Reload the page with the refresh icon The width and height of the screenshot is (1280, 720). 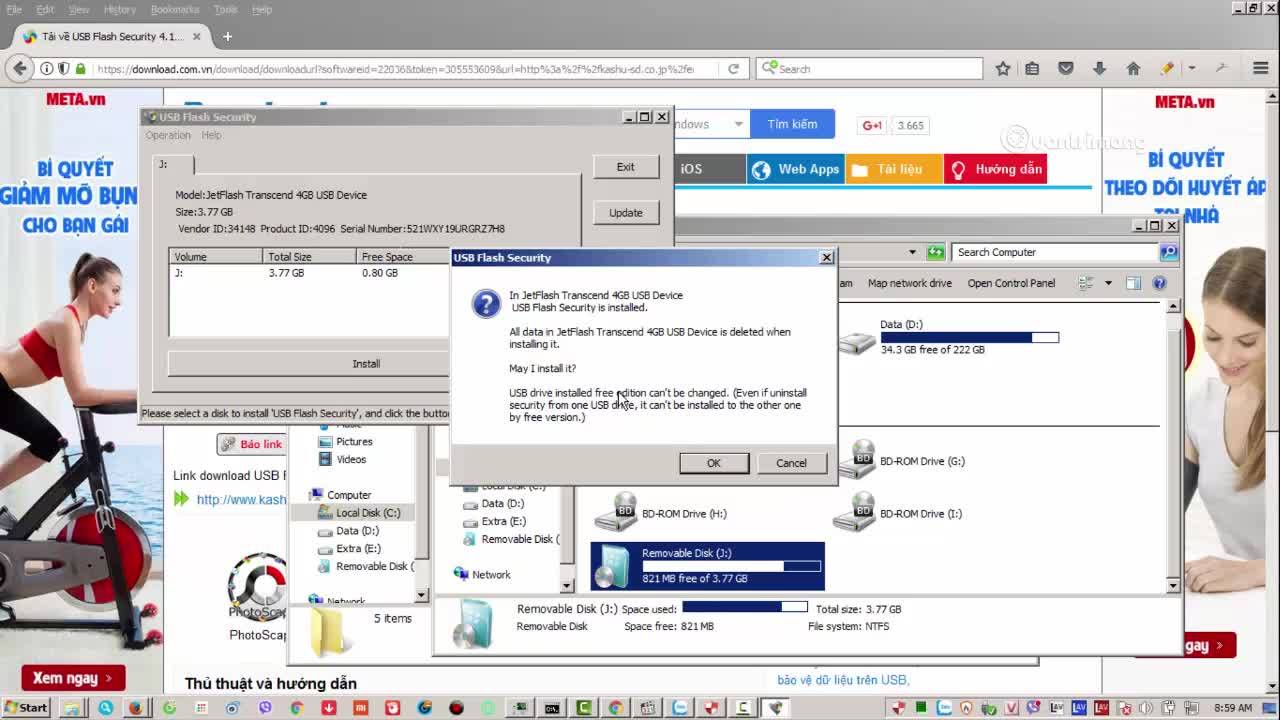click(733, 69)
